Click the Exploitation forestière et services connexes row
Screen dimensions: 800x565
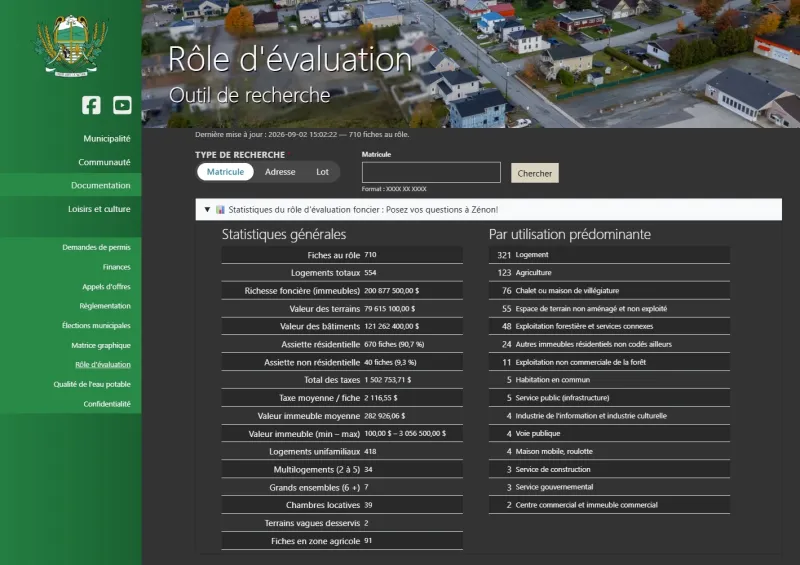[609, 326]
